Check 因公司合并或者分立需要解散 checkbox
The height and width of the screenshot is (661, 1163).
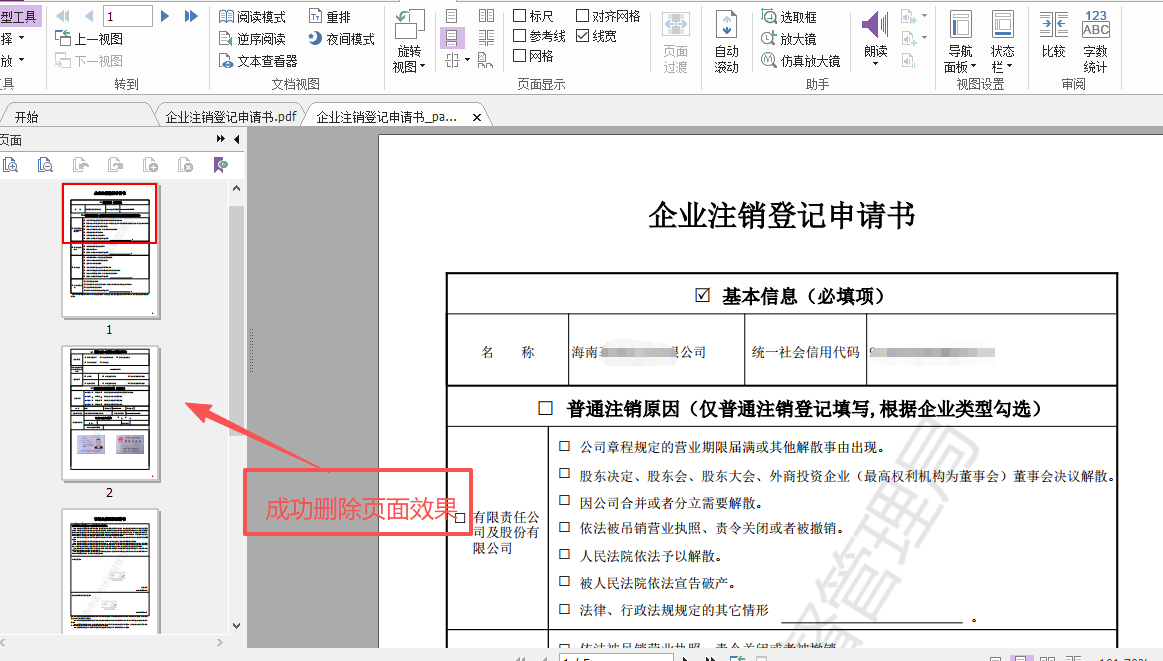click(564, 501)
